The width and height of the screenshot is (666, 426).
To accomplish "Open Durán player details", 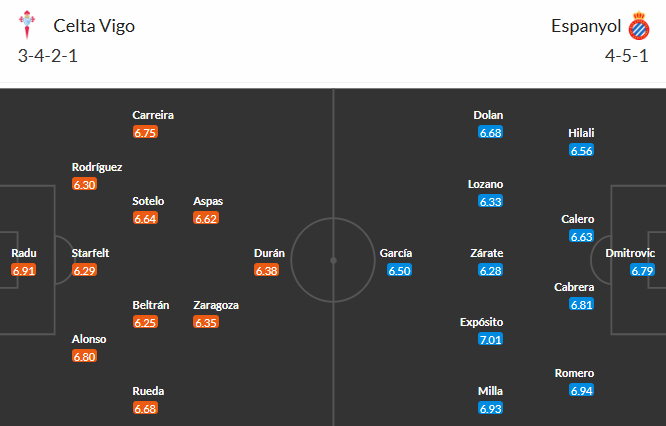I will (x=271, y=253).
